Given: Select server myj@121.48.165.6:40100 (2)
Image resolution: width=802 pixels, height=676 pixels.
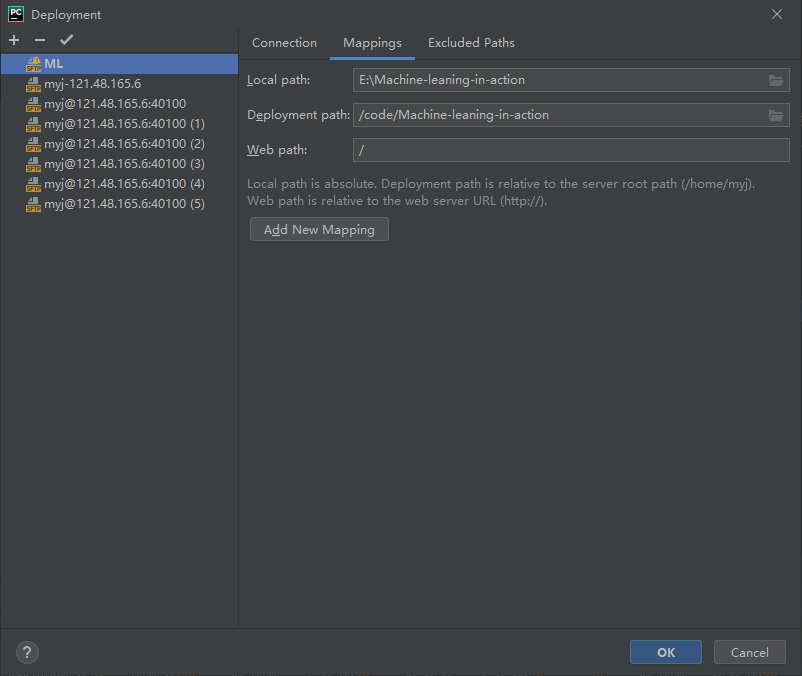Looking at the screenshot, I should point(120,144).
